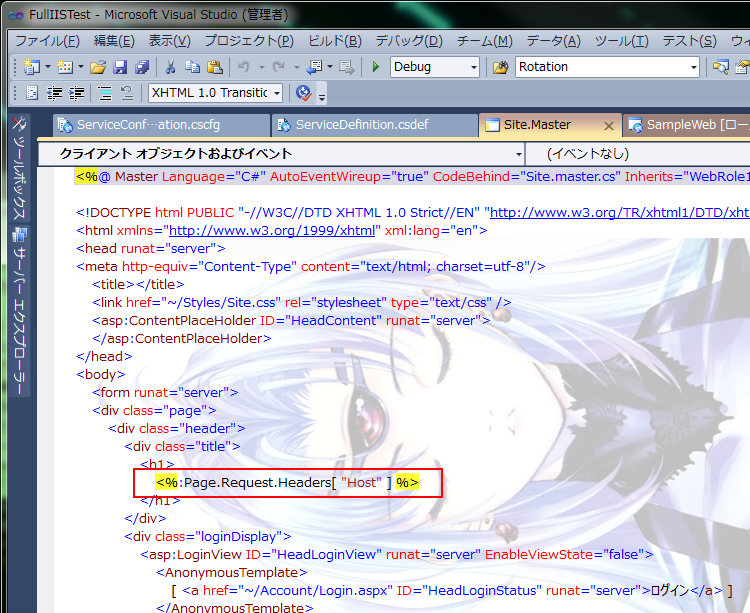This screenshot has width=750, height=613.
Task: Click the Add New Item toolbar icon
Action: point(65,67)
